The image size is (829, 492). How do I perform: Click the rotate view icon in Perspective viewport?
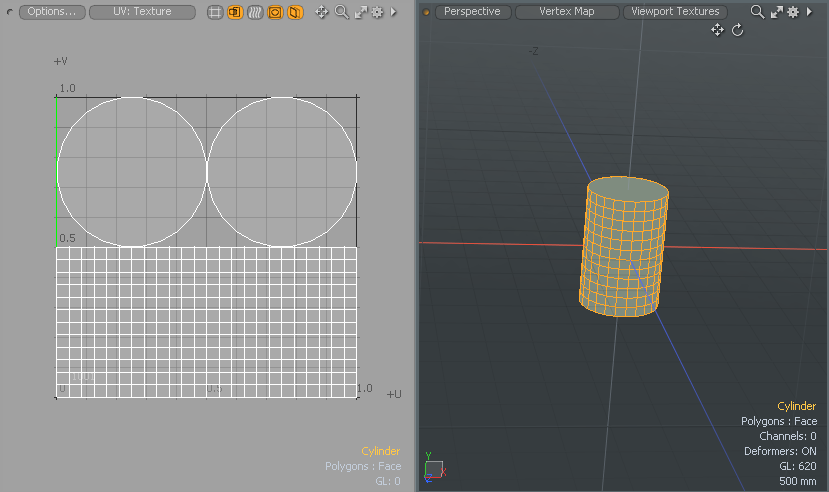click(x=738, y=30)
